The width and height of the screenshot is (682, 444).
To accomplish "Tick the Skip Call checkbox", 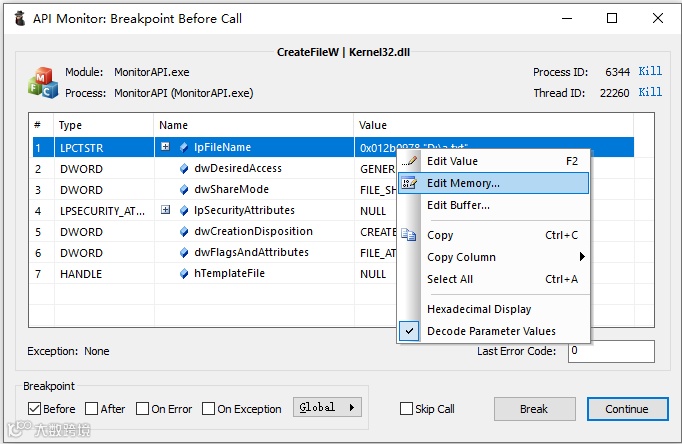I will click(x=406, y=408).
